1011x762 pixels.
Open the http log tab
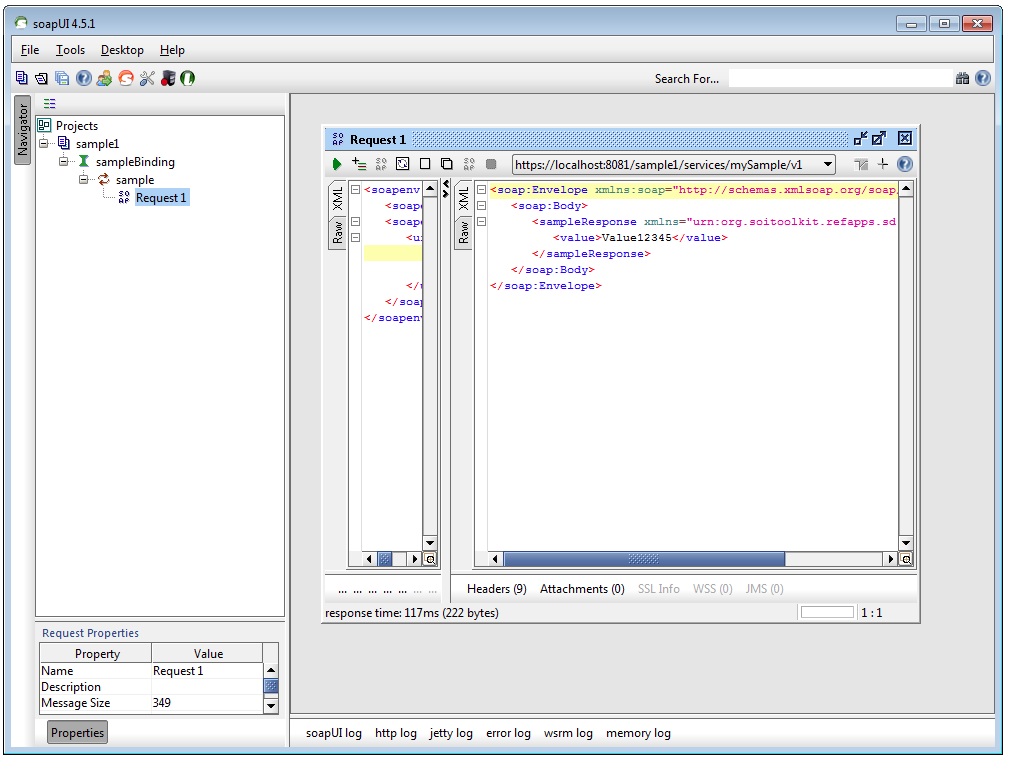pyautogui.click(x=396, y=733)
